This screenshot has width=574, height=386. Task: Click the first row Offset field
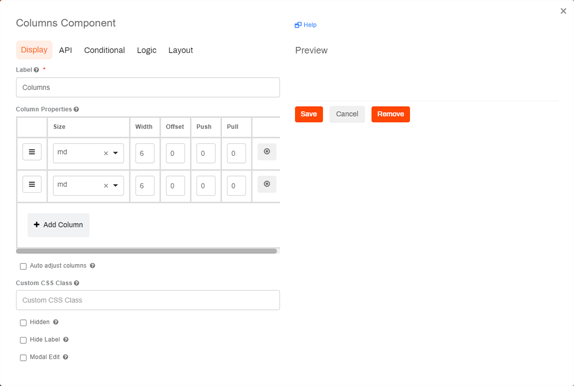pos(175,153)
